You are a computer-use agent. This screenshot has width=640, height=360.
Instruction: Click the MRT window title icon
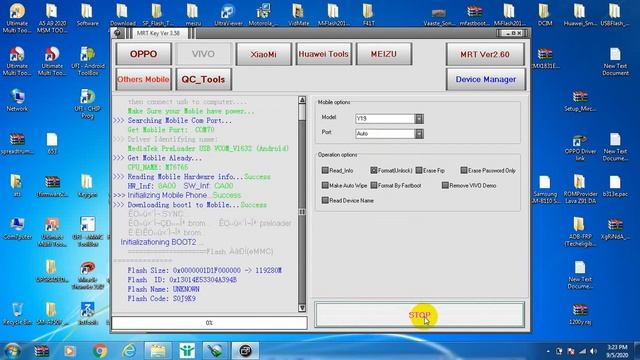118,33
